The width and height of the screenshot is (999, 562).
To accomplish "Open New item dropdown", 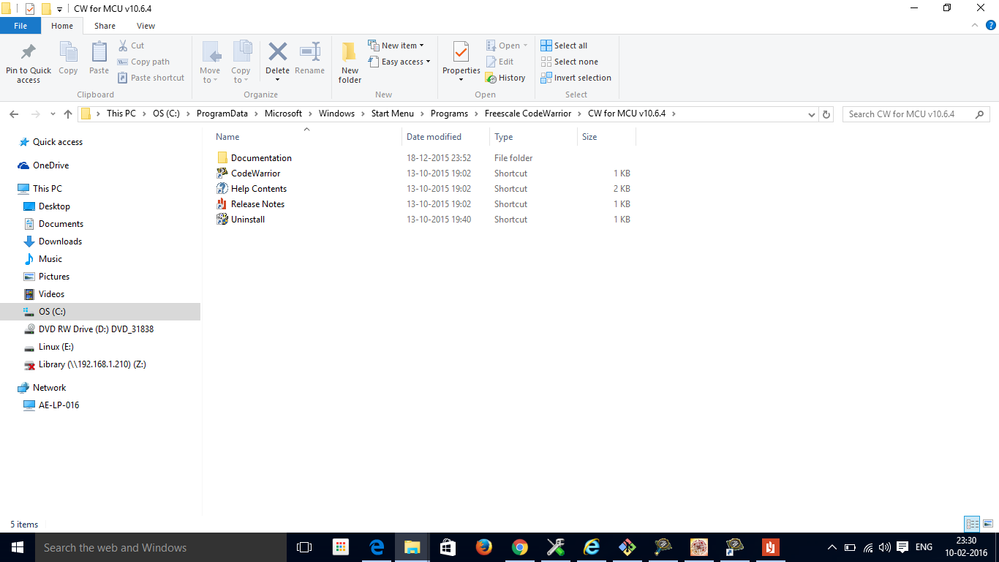I will coord(396,45).
